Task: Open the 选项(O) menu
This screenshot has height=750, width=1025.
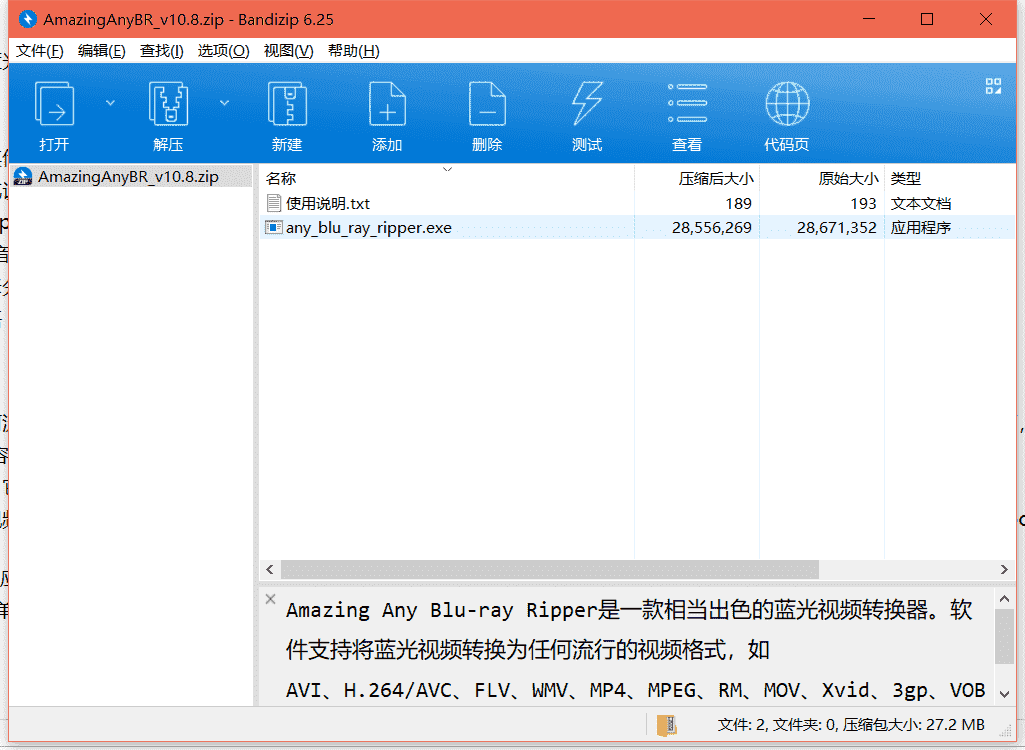Action: 224,51
